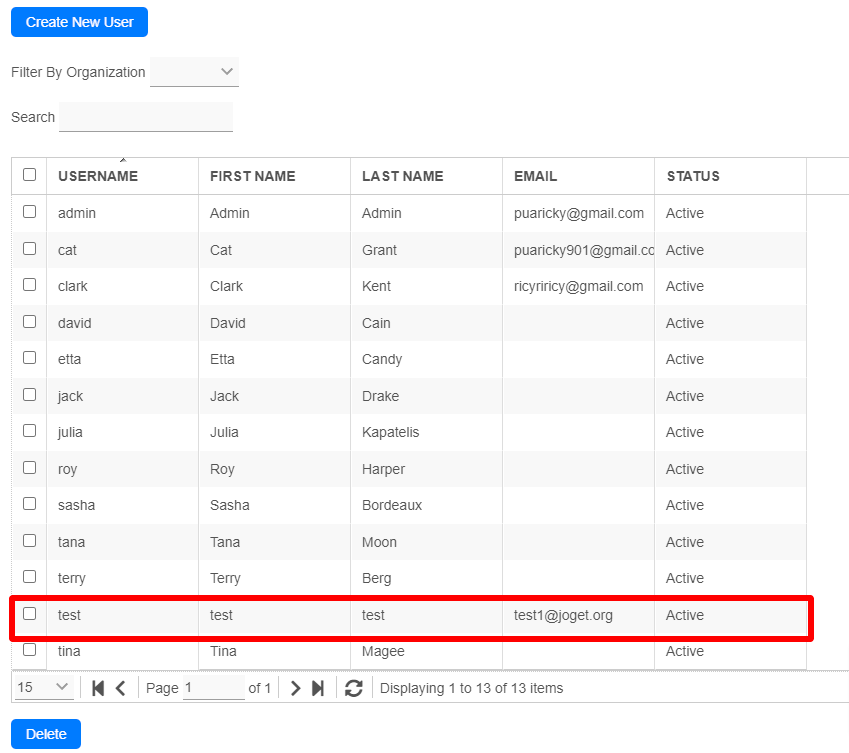The height and width of the screenshot is (753, 849).
Task: Tick the checkbox beside user clark
Action: 29,285
